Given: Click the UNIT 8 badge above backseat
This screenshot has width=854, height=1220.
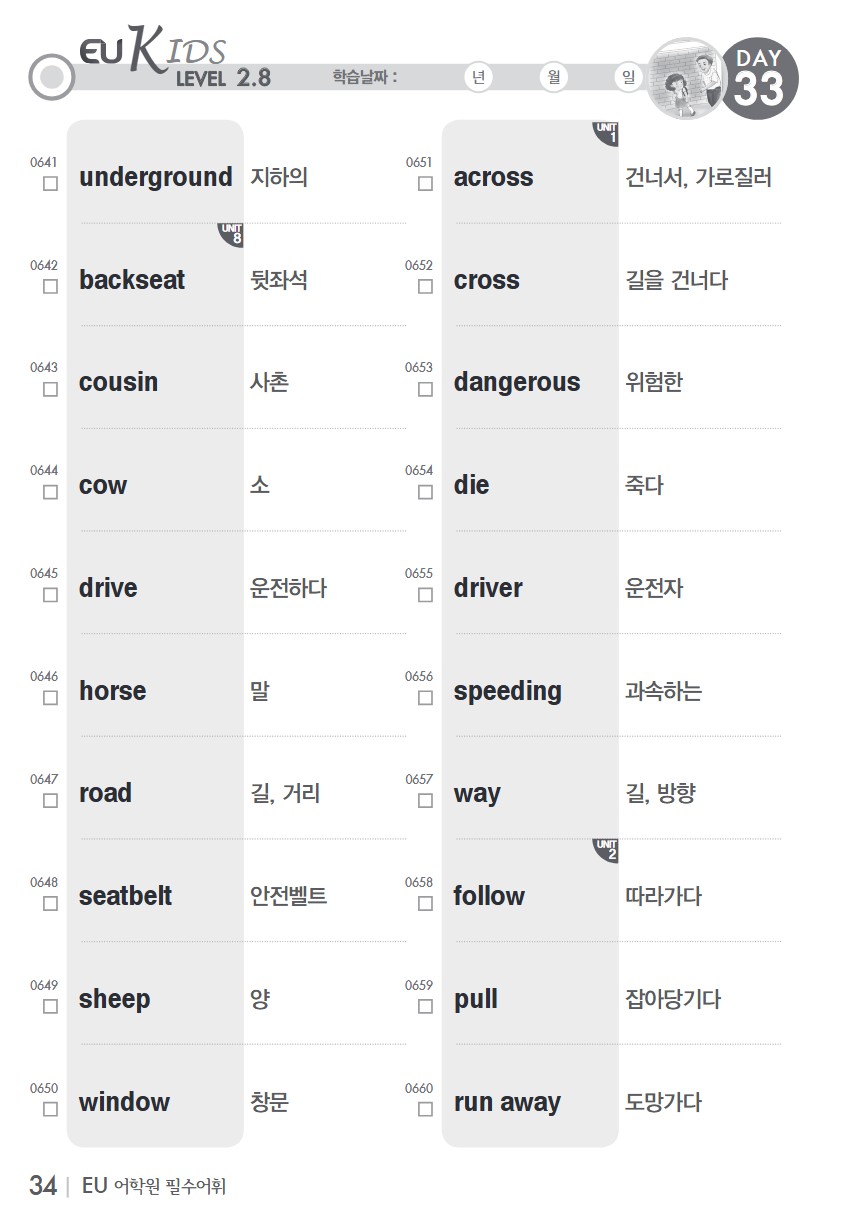Looking at the screenshot, I should click(x=231, y=235).
